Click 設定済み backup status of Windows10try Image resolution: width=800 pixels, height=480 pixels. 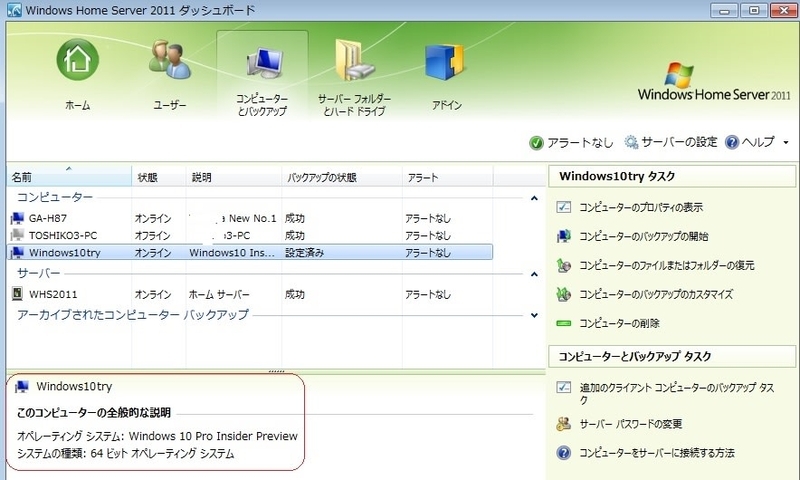[304, 252]
